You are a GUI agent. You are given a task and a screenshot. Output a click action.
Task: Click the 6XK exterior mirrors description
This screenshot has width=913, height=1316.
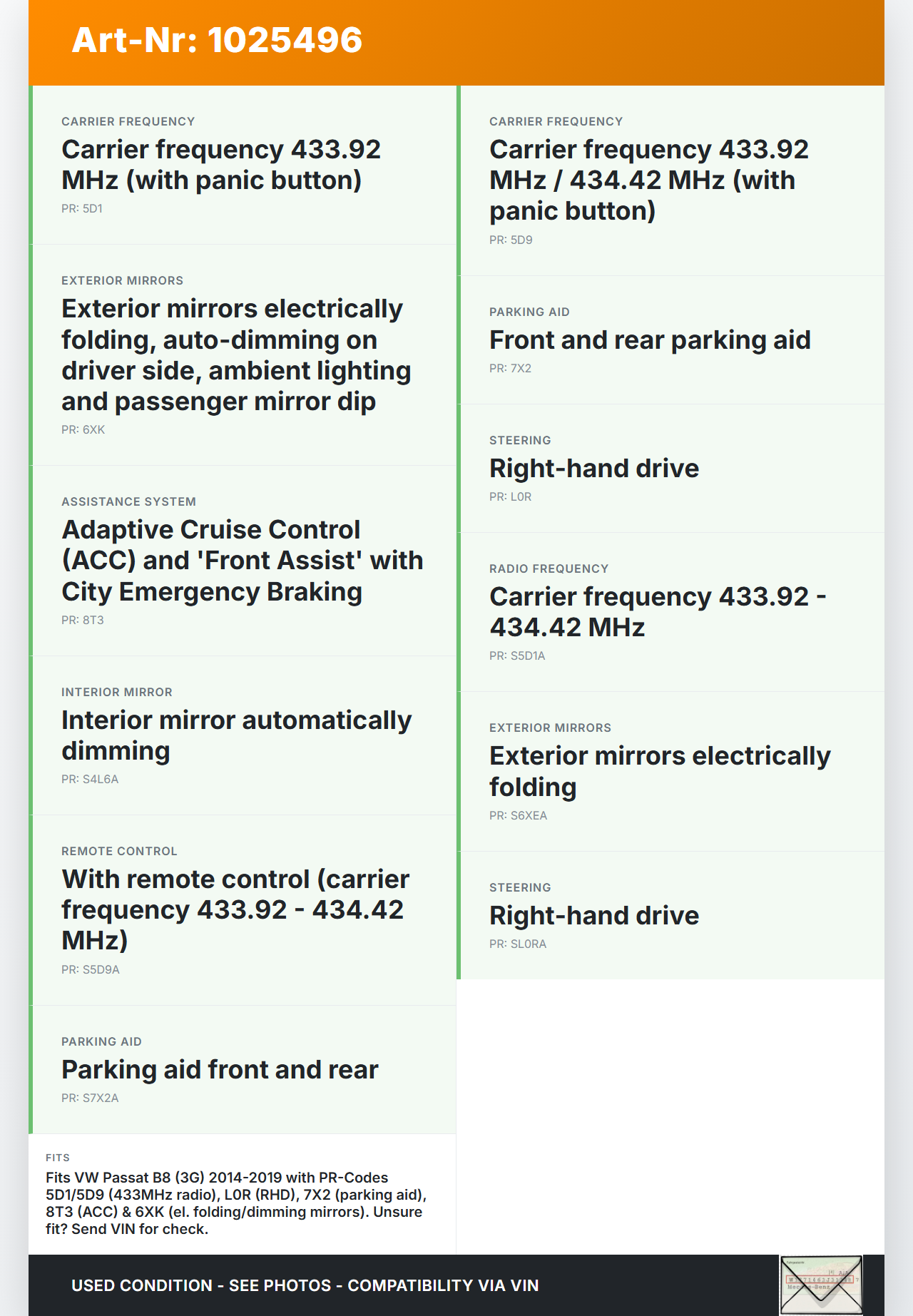click(236, 355)
